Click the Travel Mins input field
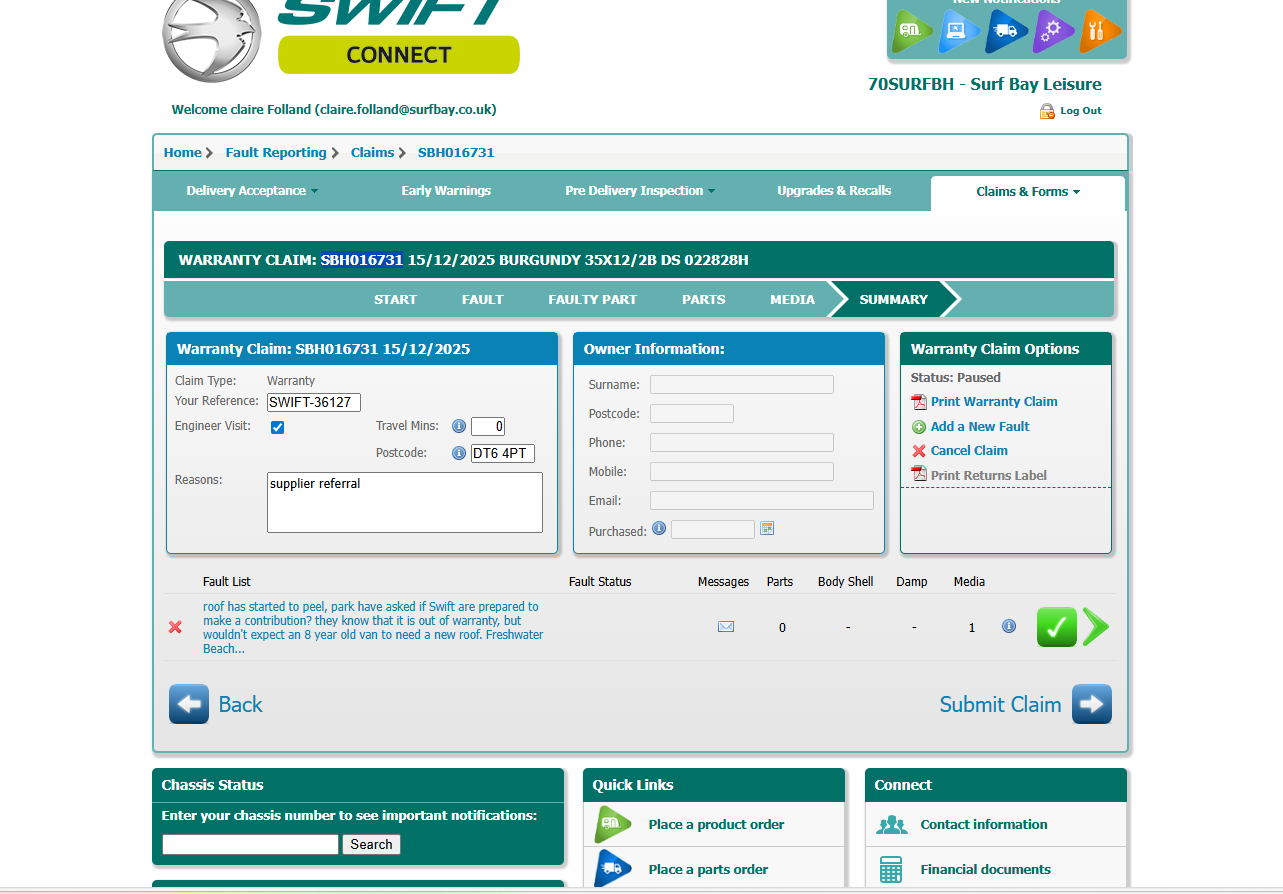The image size is (1283, 894). pyautogui.click(x=488, y=427)
